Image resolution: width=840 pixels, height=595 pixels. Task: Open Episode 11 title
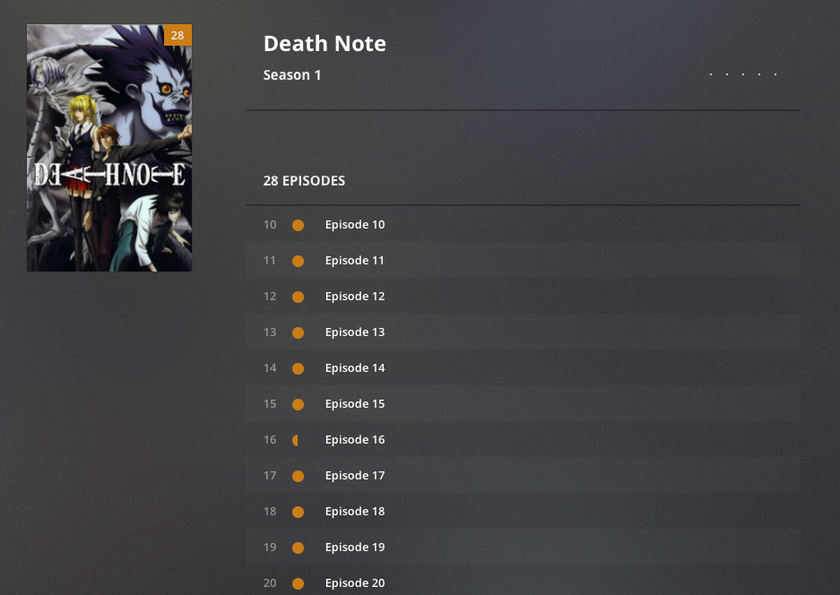[x=355, y=261]
